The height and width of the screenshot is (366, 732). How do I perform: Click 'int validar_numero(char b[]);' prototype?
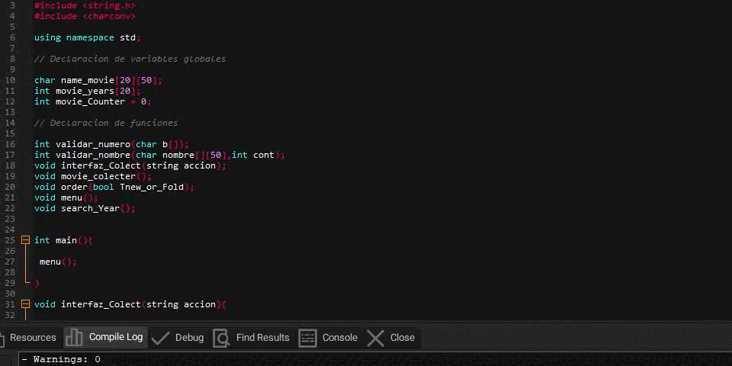tap(112, 144)
